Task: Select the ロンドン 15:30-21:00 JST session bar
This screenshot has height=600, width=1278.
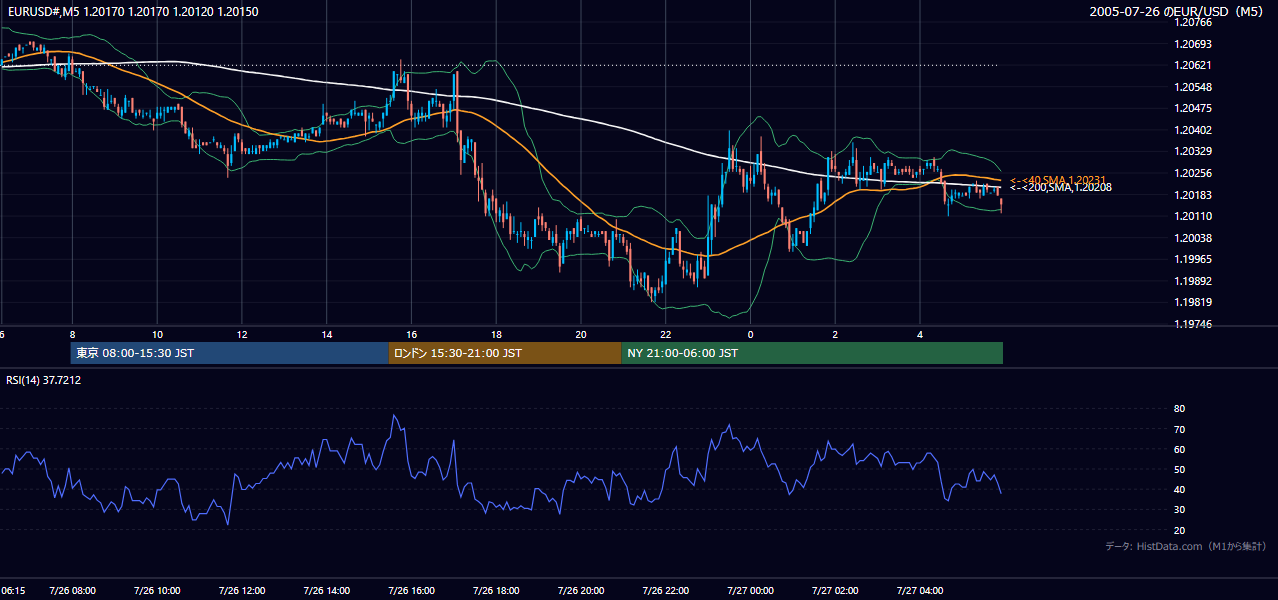Action: click(x=505, y=353)
